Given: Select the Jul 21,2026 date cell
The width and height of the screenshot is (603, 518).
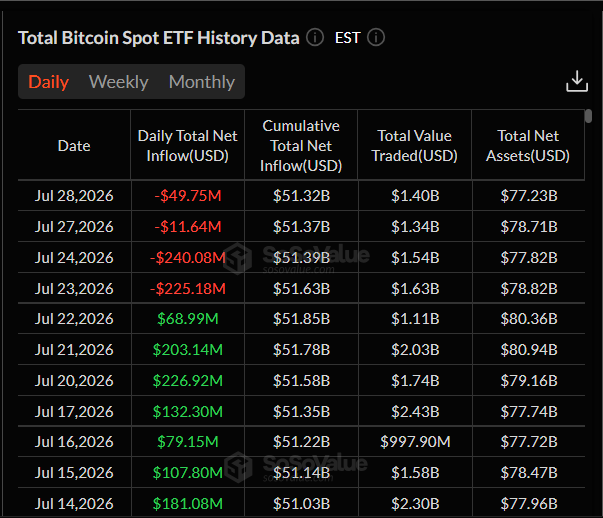Looking at the screenshot, I should coord(74,350).
